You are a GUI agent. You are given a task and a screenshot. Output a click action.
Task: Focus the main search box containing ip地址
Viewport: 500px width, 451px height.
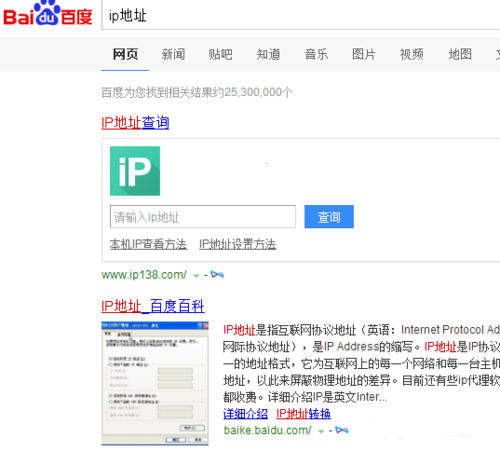point(301,15)
